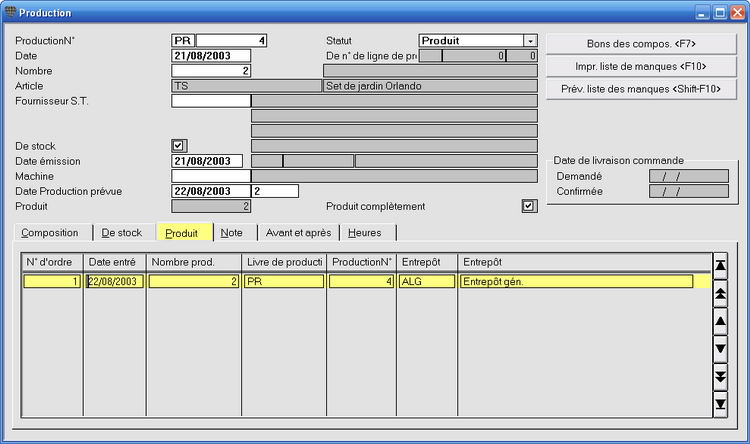This screenshot has width=750, height=444.
Task: Open the Avant et après tab
Action: [298, 233]
